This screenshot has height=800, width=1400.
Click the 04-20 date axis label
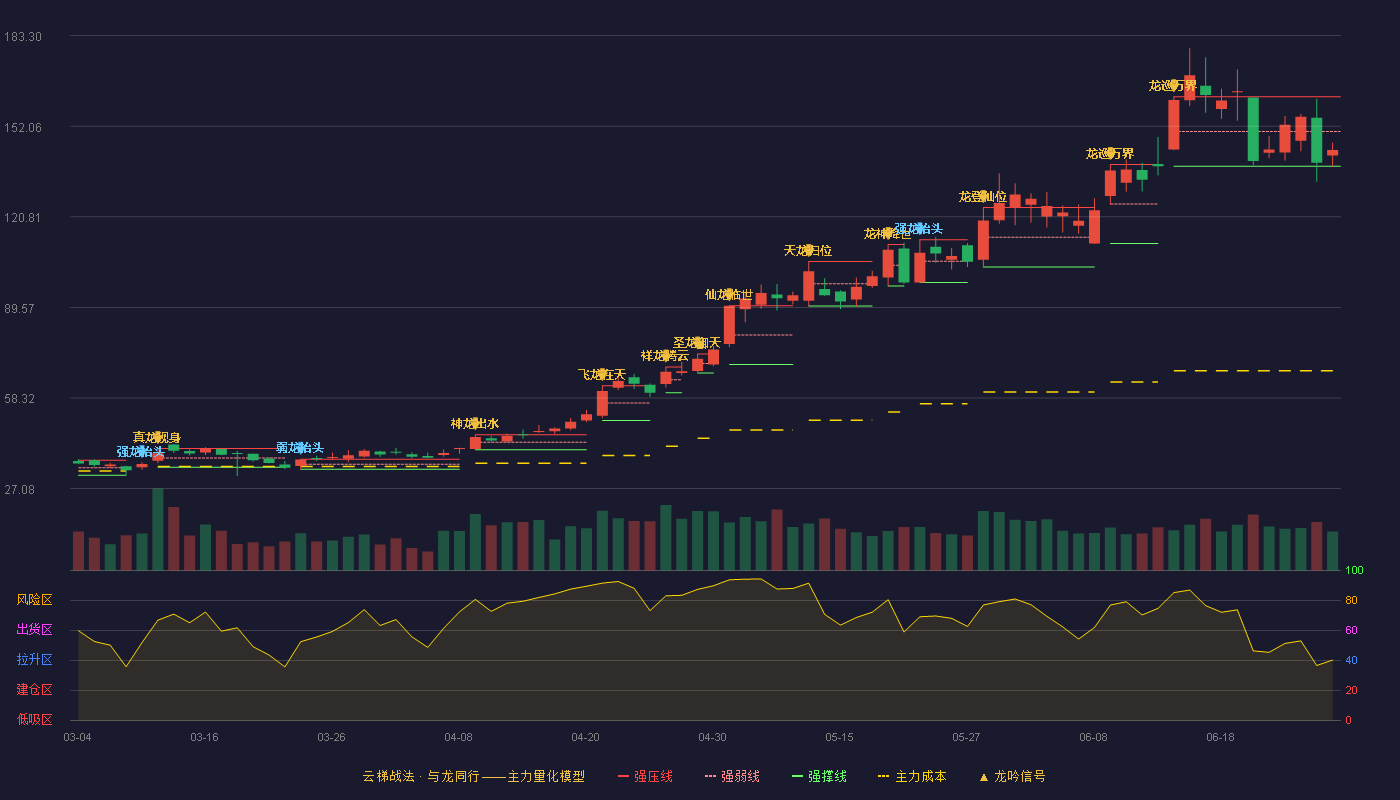click(585, 737)
